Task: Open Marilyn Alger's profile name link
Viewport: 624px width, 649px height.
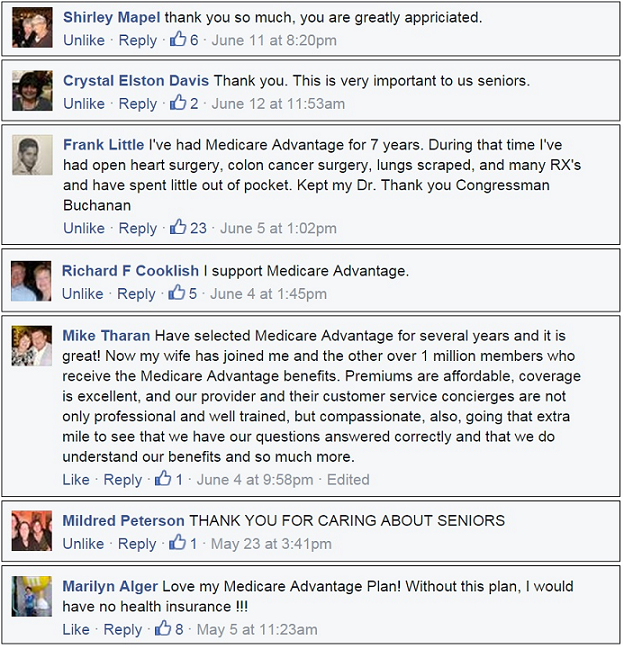Action: click(112, 586)
